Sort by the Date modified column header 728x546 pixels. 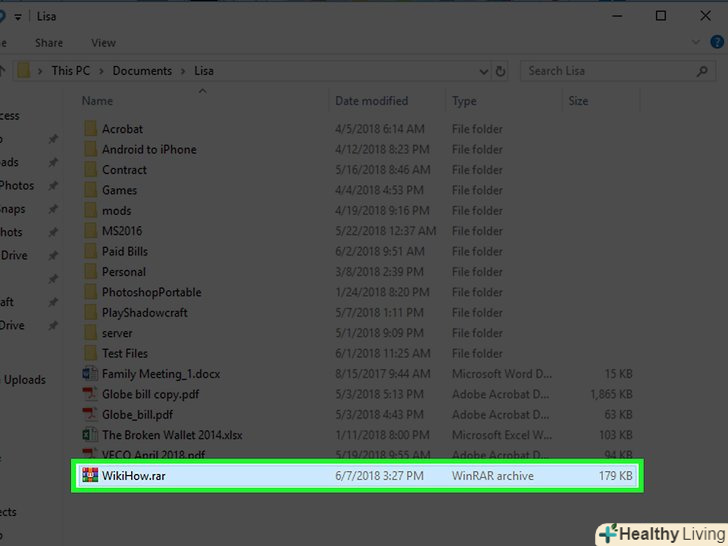371,101
